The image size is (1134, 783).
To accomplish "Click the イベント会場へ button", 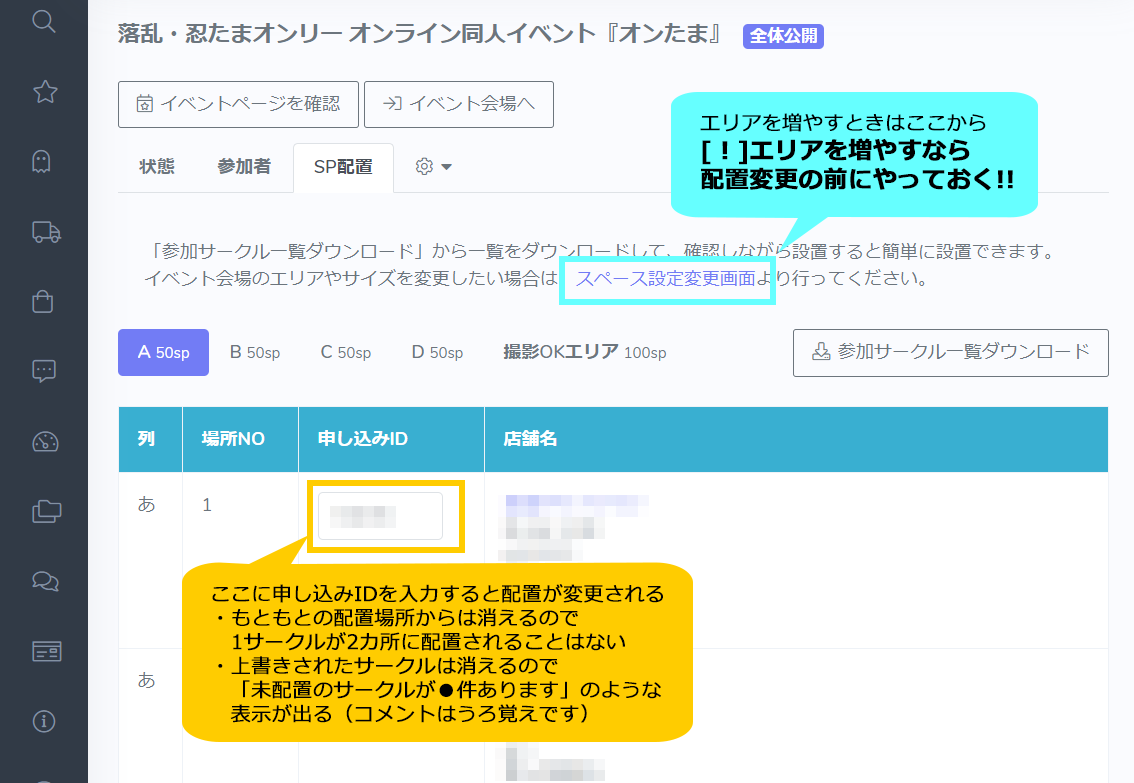I will pos(459,104).
